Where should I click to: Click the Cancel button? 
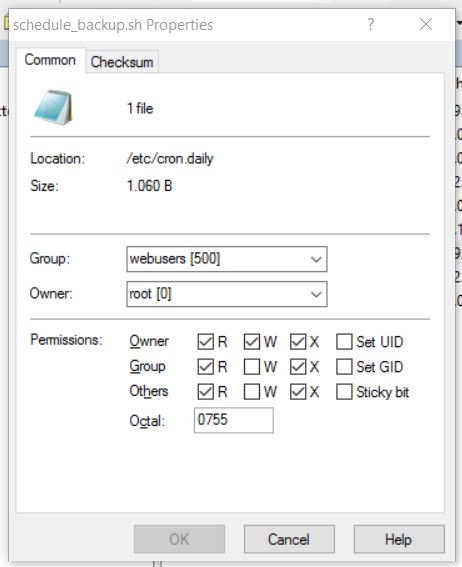click(x=289, y=539)
